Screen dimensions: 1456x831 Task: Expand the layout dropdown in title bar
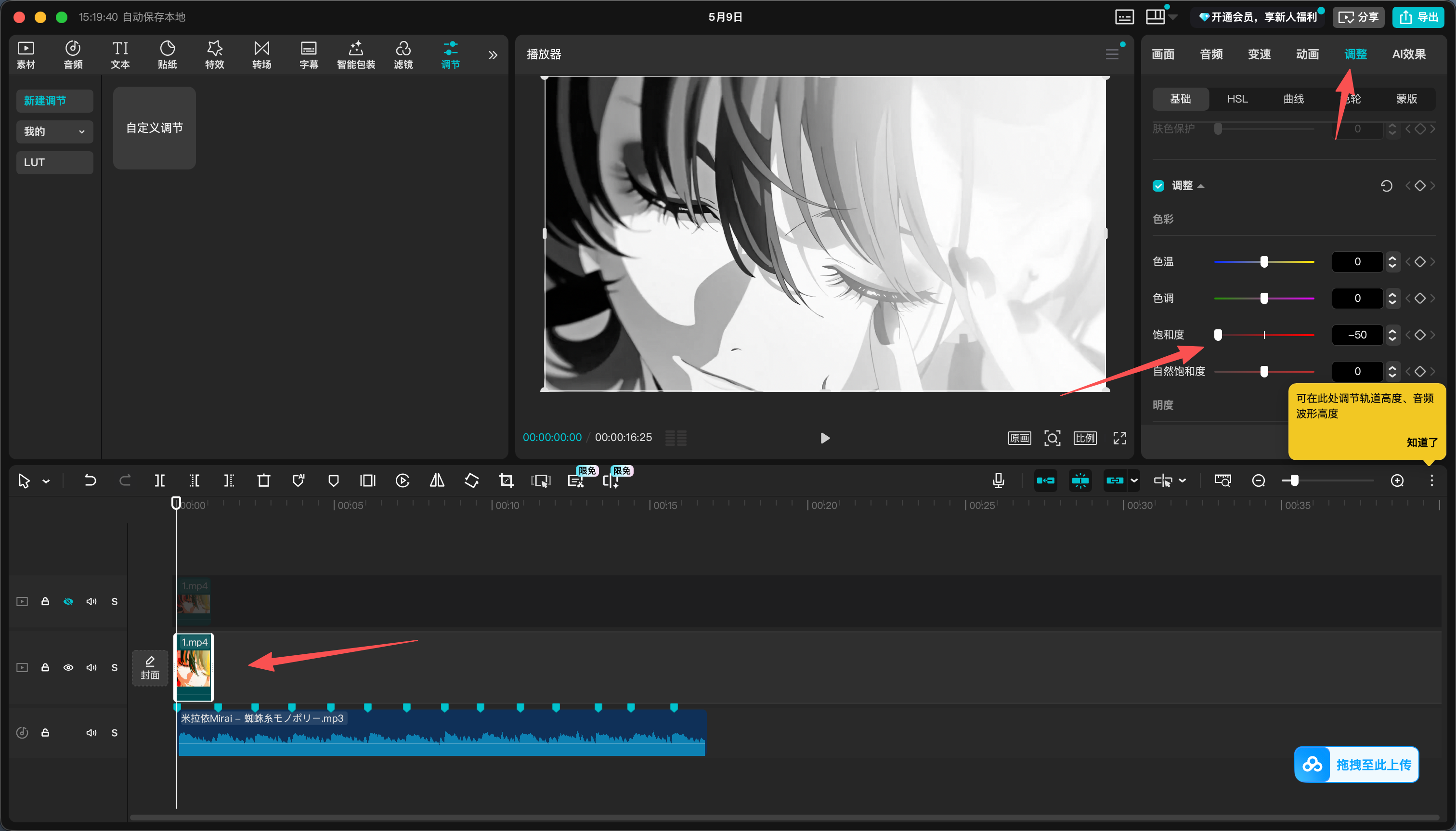[1173, 17]
